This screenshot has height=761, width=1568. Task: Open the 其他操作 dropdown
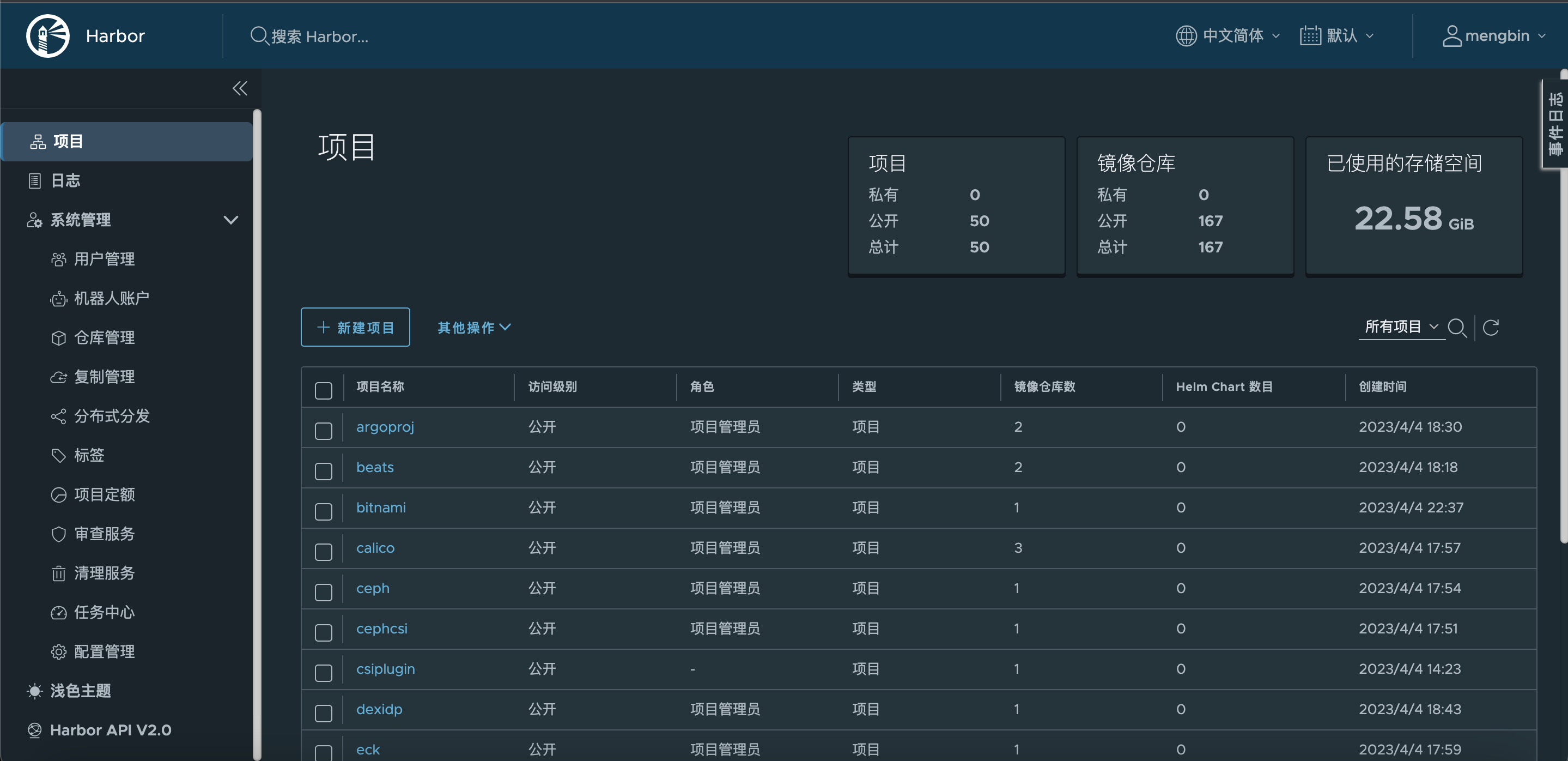474,328
